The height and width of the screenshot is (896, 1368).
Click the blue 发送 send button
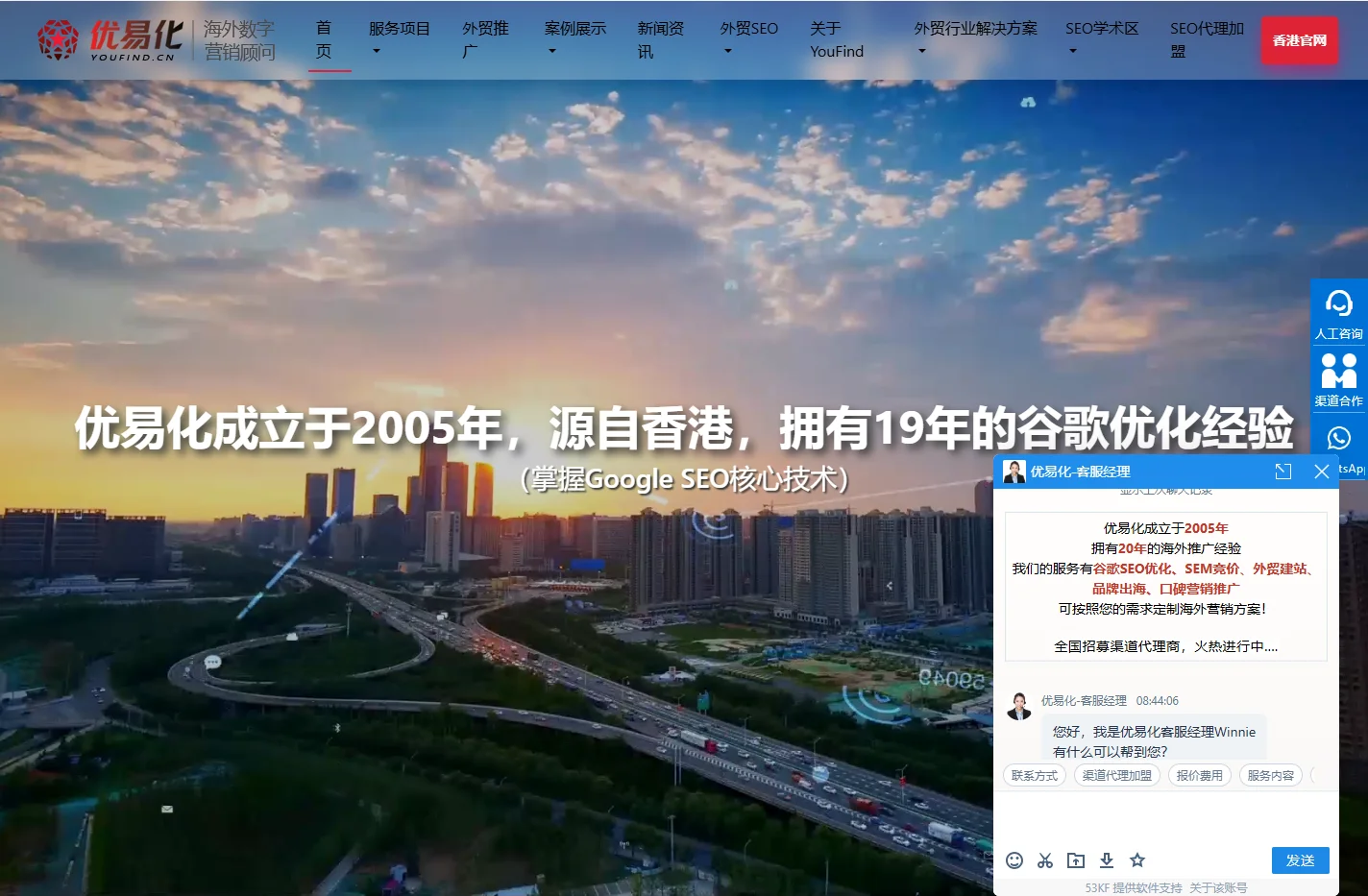pyautogui.click(x=1301, y=860)
